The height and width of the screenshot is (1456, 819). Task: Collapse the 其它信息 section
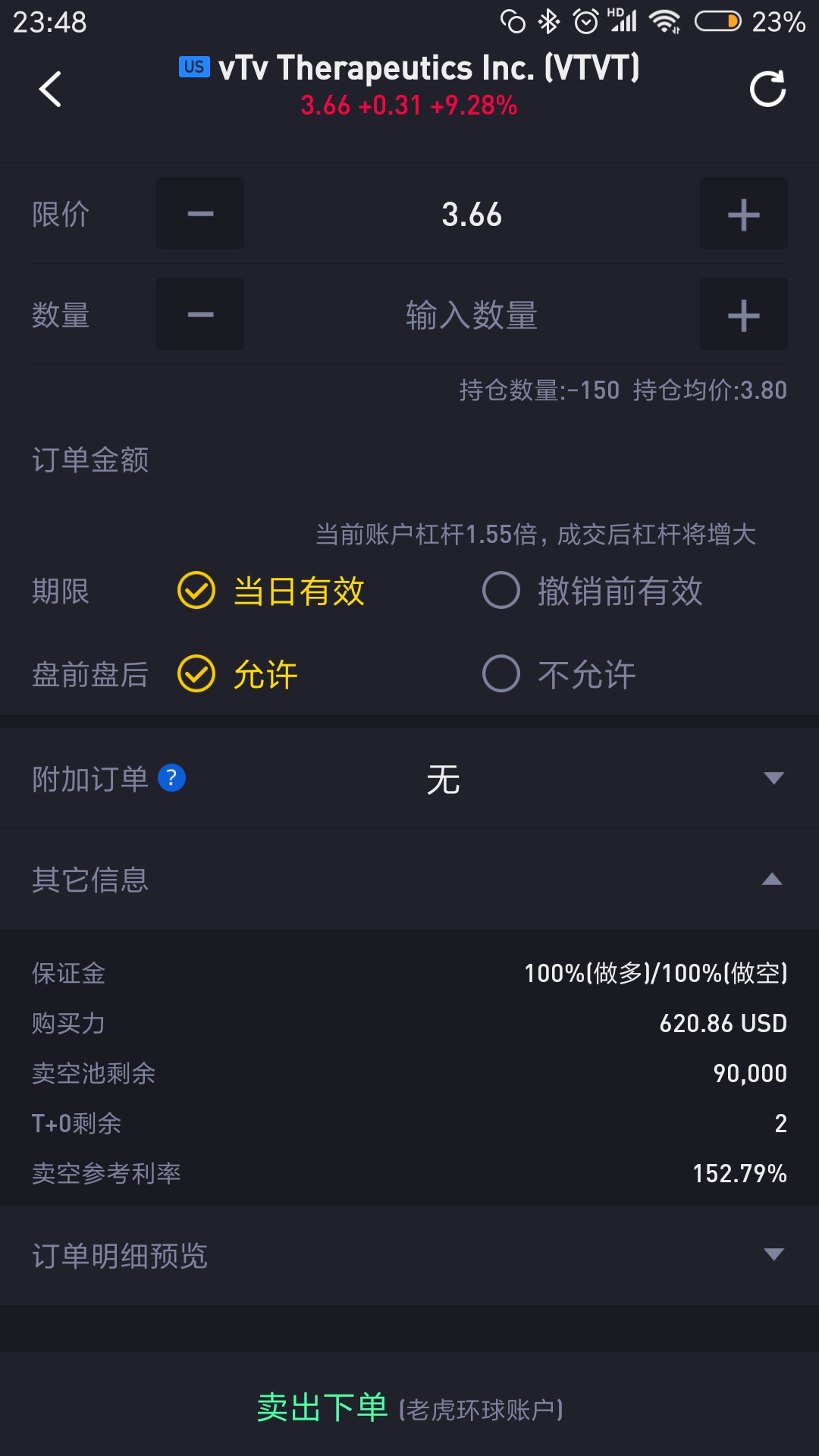(x=772, y=880)
